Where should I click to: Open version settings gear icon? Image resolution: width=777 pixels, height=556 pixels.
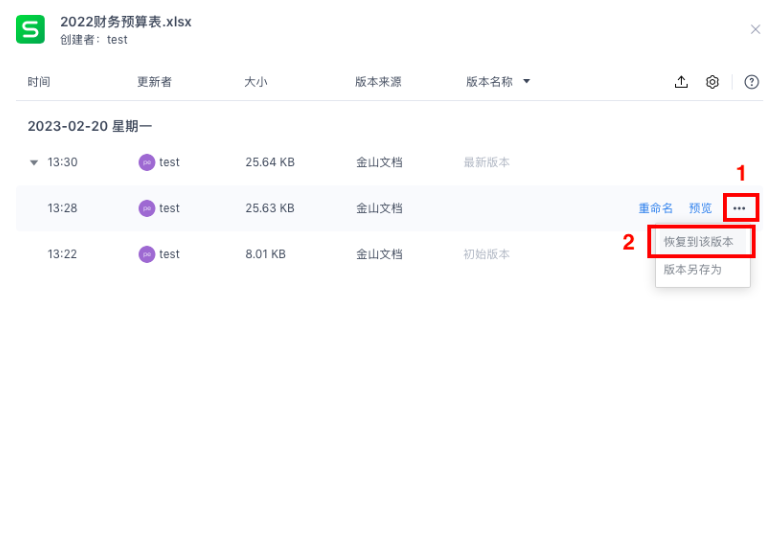tap(712, 82)
